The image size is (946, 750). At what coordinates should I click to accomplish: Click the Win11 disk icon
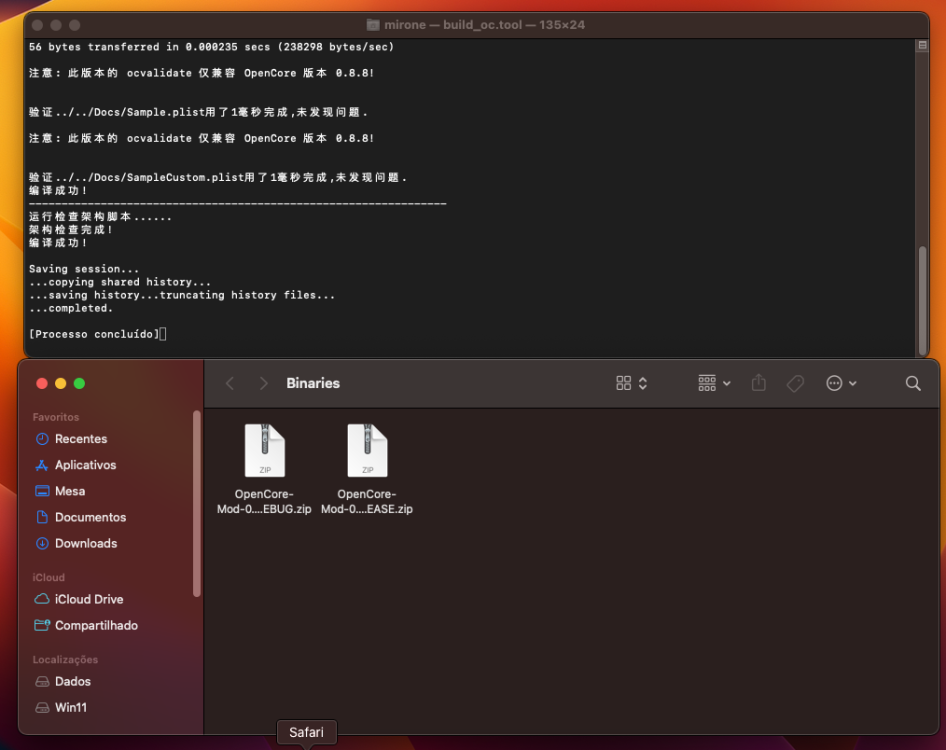click(42, 708)
